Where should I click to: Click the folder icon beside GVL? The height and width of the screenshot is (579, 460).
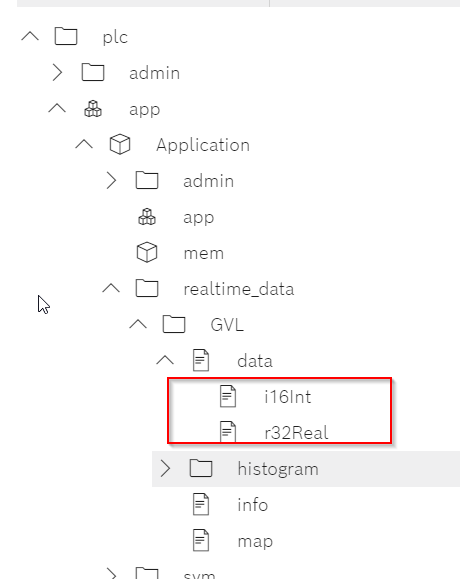click(x=174, y=324)
